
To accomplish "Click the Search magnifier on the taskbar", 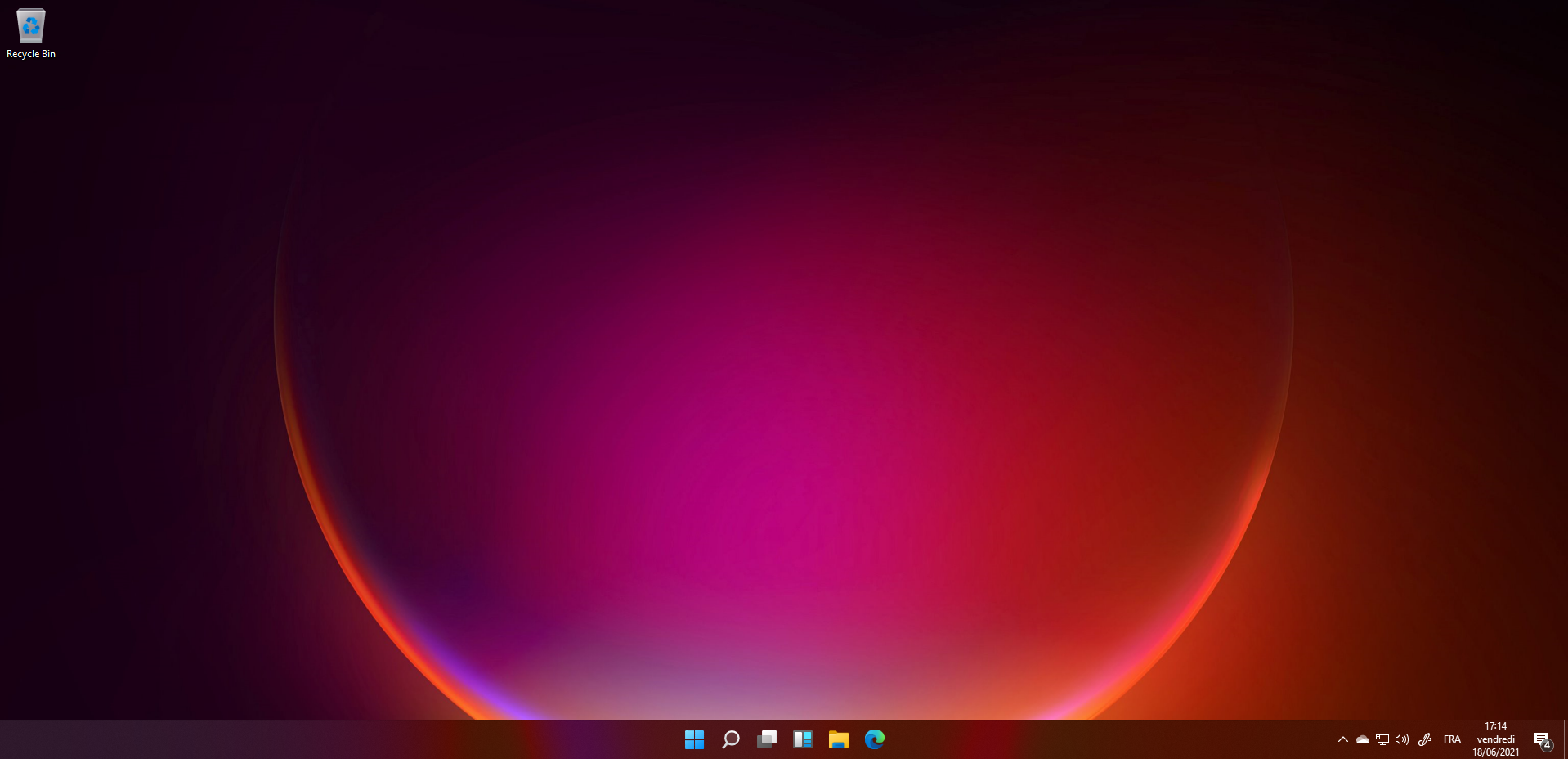I will 730,739.
